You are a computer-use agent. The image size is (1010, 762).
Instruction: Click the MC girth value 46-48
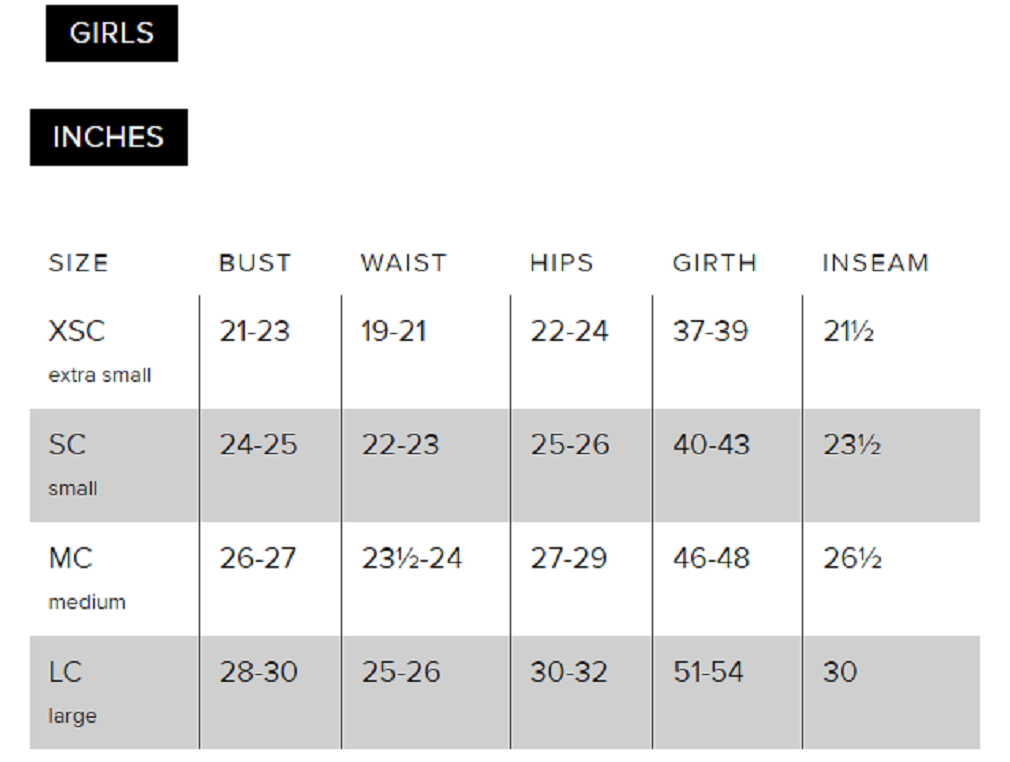pyautogui.click(x=711, y=558)
